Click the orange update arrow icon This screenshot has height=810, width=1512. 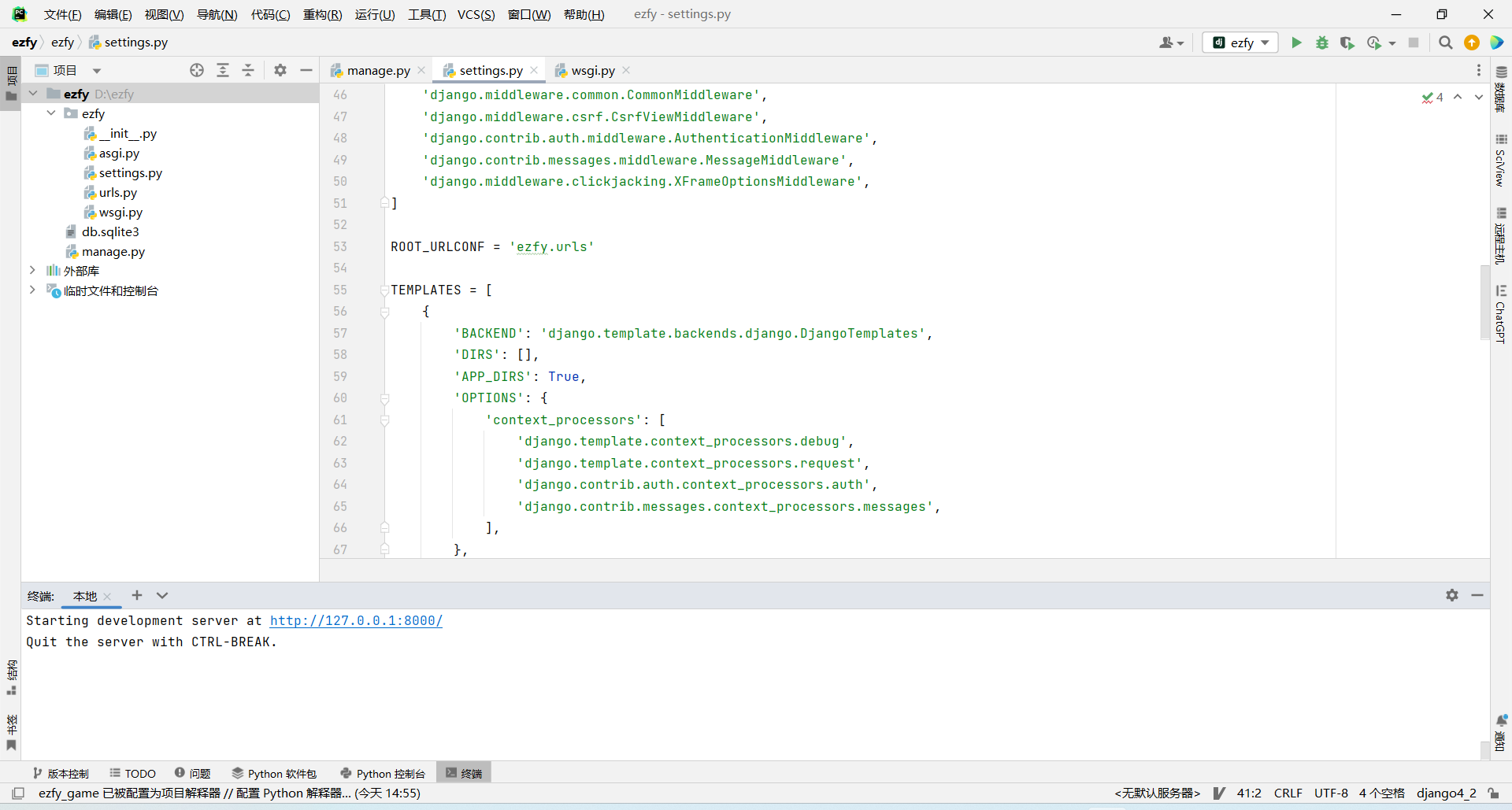tap(1471, 43)
